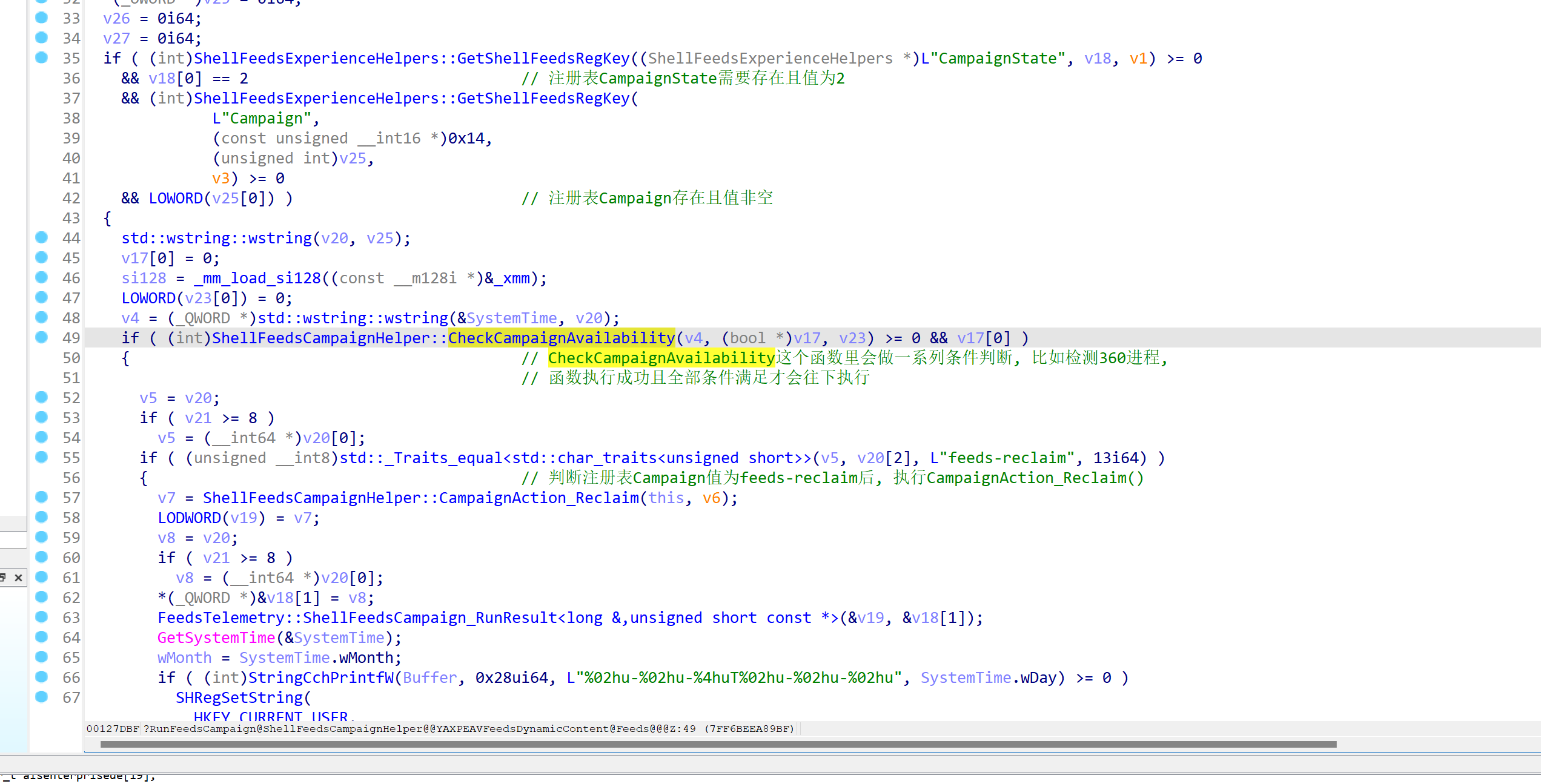Click GetShellFeedsRegKey call on line 35
This screenshot has height=784, width=1541.
point(543,58)
